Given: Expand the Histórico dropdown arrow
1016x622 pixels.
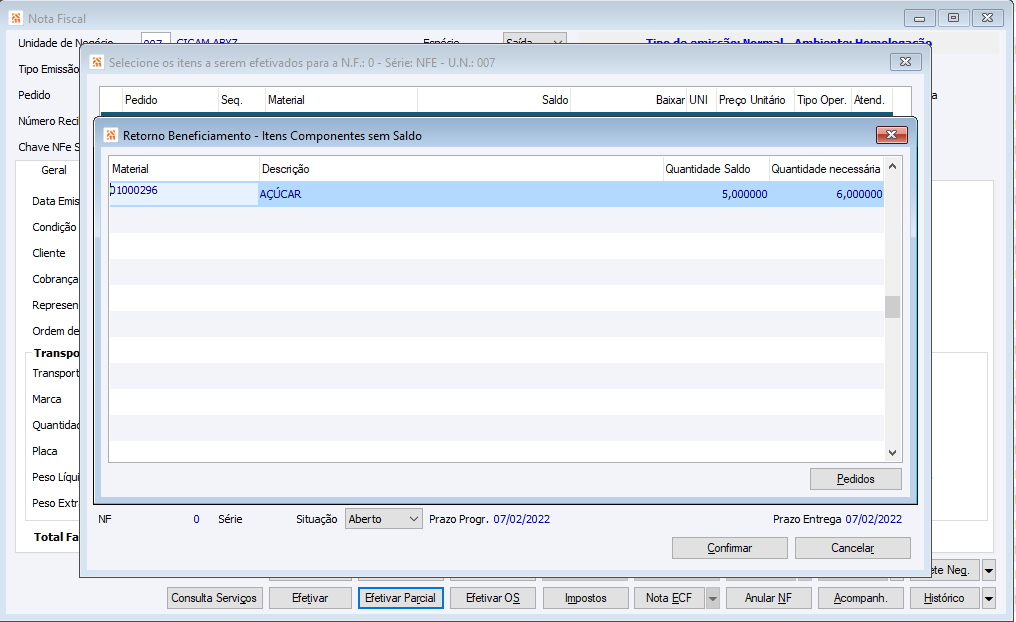Looking at the screenshot, I should pyautogui.click(x=989, y=598).
